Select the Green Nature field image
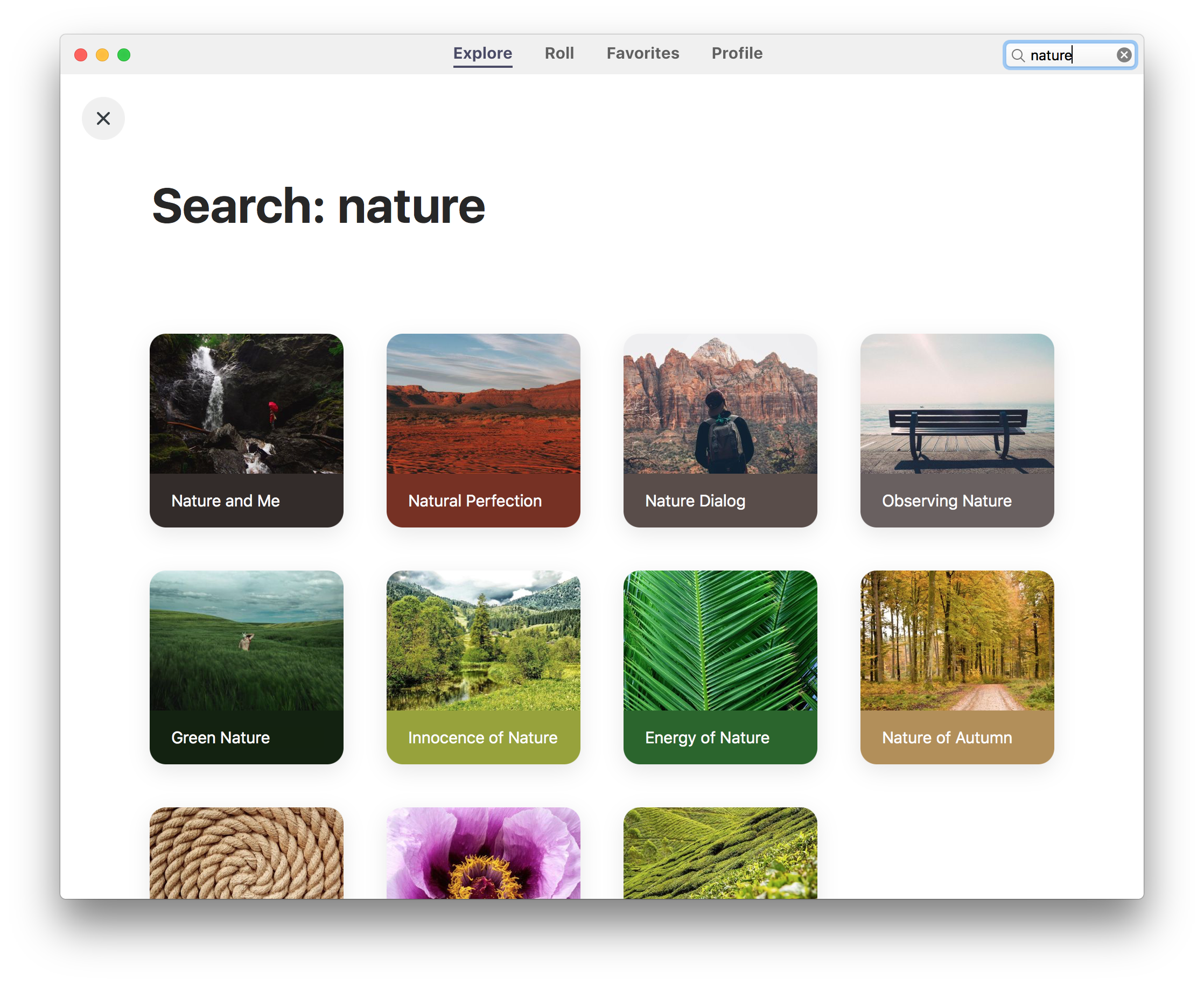1204x985 pixels. click(247, 640)
